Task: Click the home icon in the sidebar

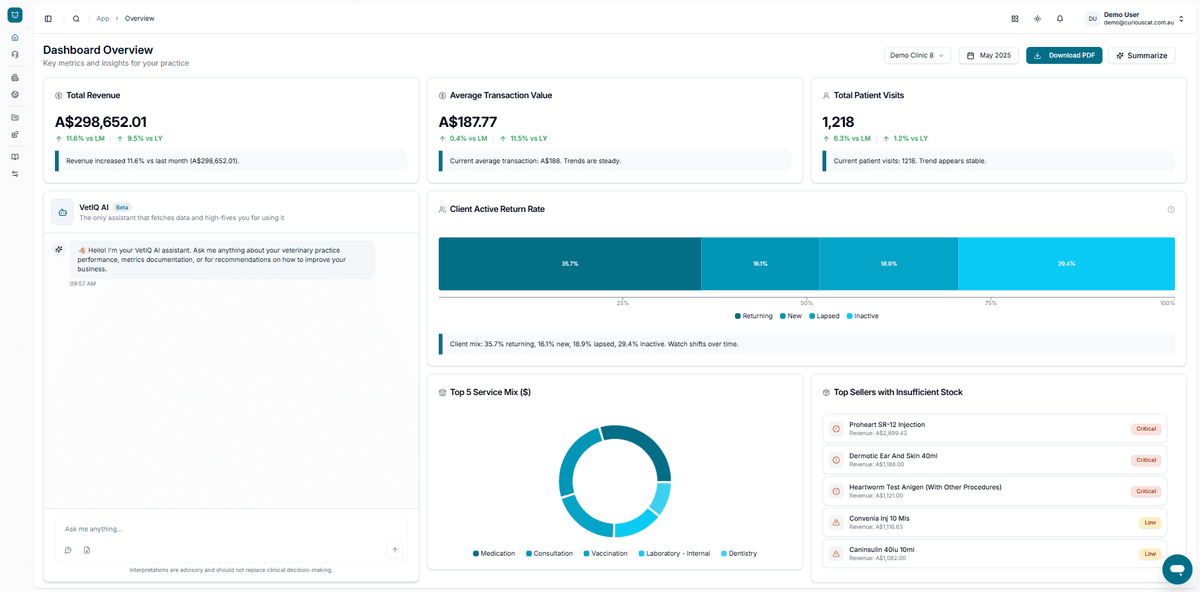Action: pyautogui.click(x=15, y=37)
